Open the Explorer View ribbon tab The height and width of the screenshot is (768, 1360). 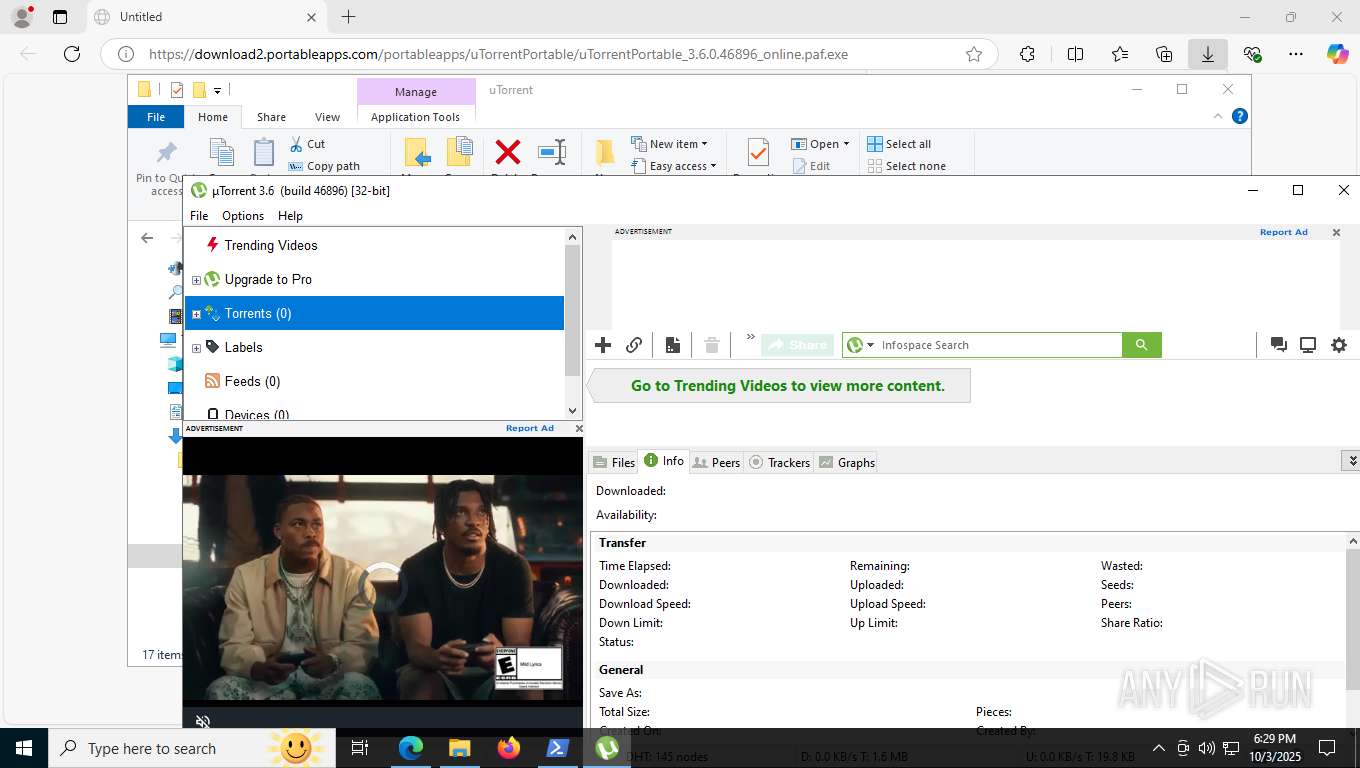[x=327, y=117]
